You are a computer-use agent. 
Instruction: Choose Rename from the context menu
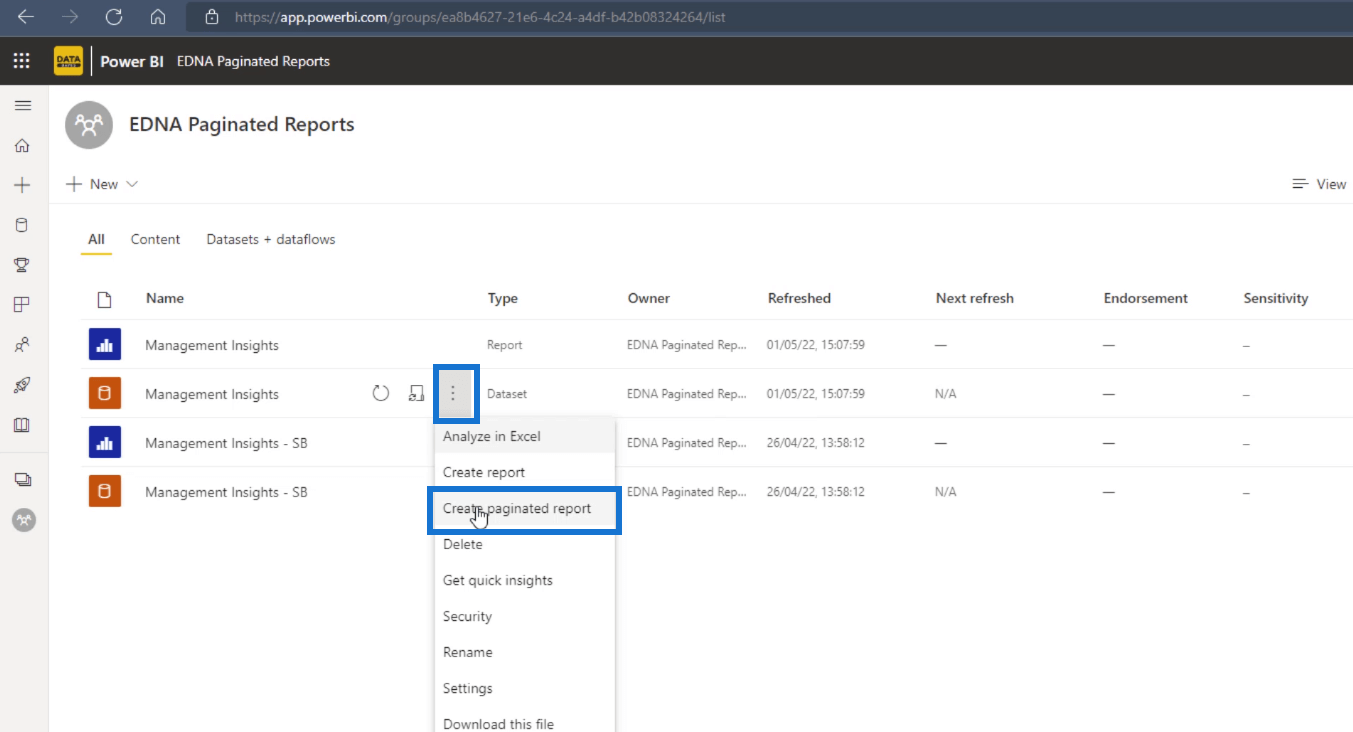(x=525, y=653)
